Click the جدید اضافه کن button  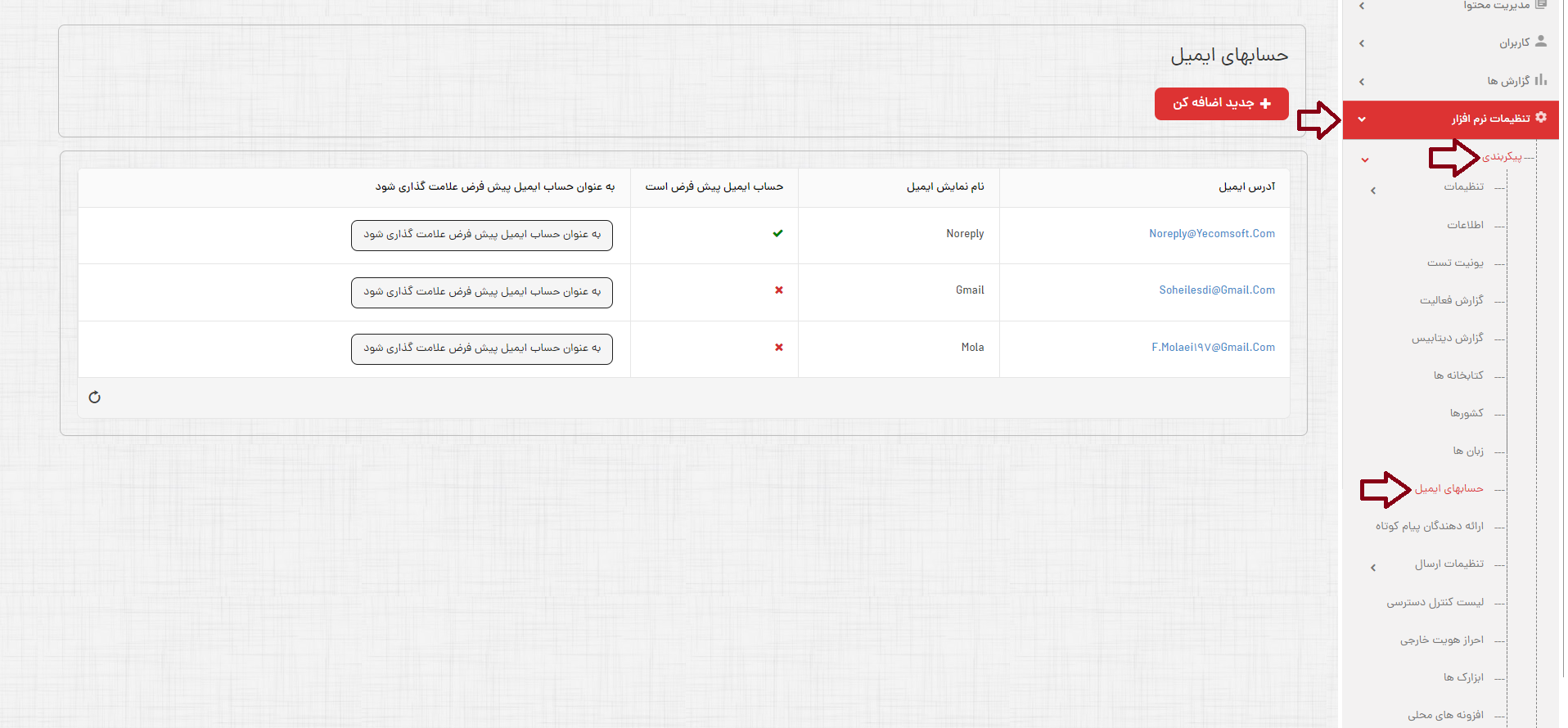(x=1221, y=104)
